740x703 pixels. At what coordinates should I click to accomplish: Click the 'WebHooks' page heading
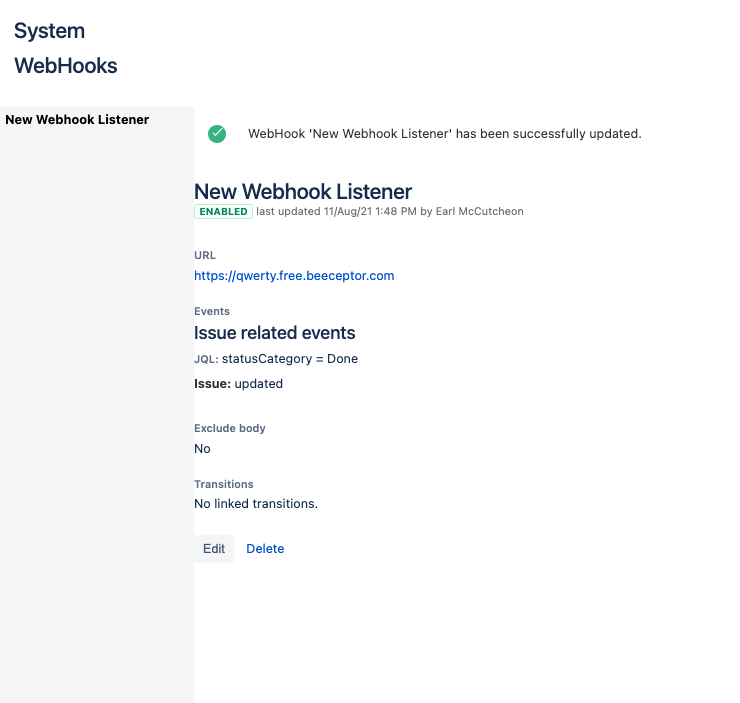click(66, 66)
